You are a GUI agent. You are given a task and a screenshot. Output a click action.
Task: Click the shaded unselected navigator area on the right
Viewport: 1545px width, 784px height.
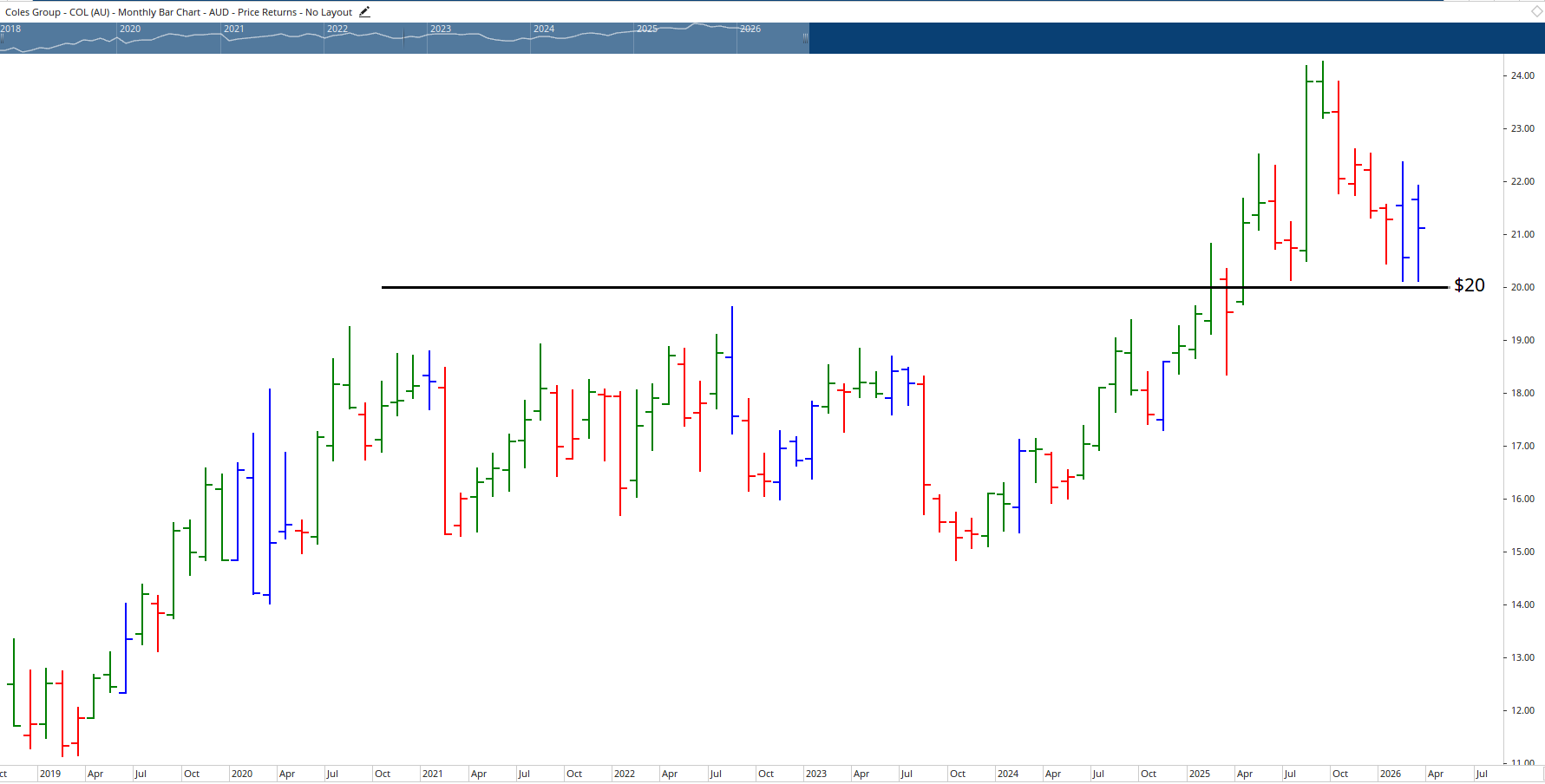1171,38
